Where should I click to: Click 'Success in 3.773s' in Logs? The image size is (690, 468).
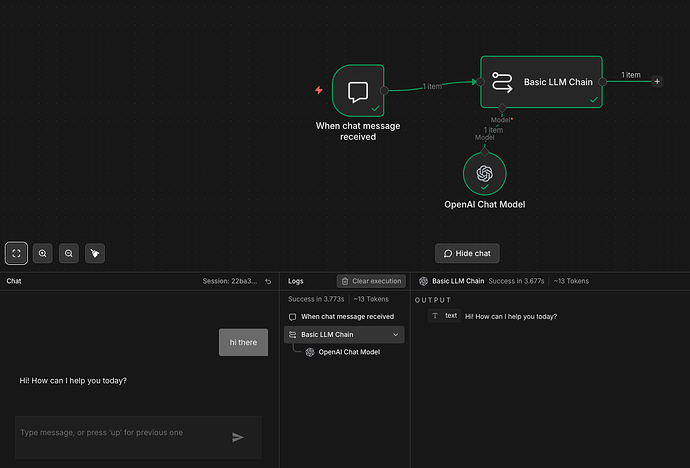pyautogui.click(x=316, y=299)
